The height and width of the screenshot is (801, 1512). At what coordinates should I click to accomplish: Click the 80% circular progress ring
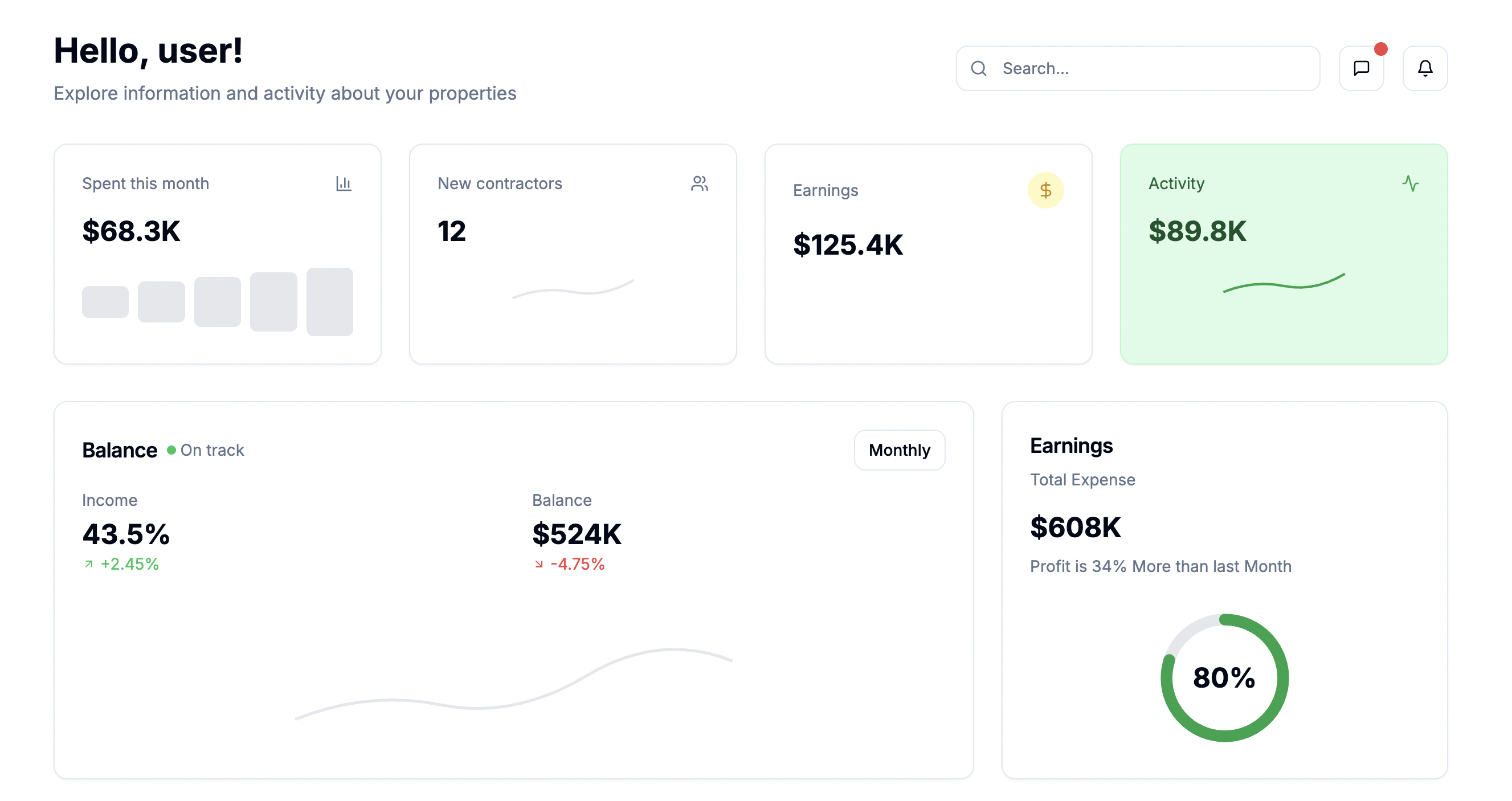pyautogui.click(x=1224, y=678)
